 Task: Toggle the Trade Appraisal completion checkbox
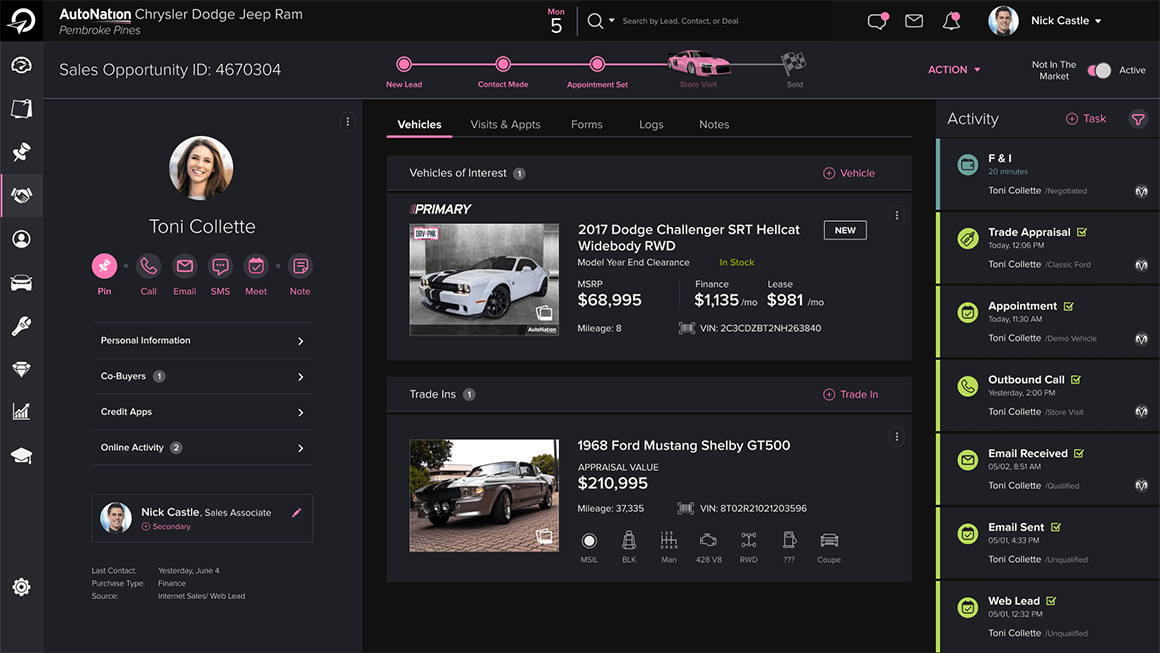pos(1082,232)
